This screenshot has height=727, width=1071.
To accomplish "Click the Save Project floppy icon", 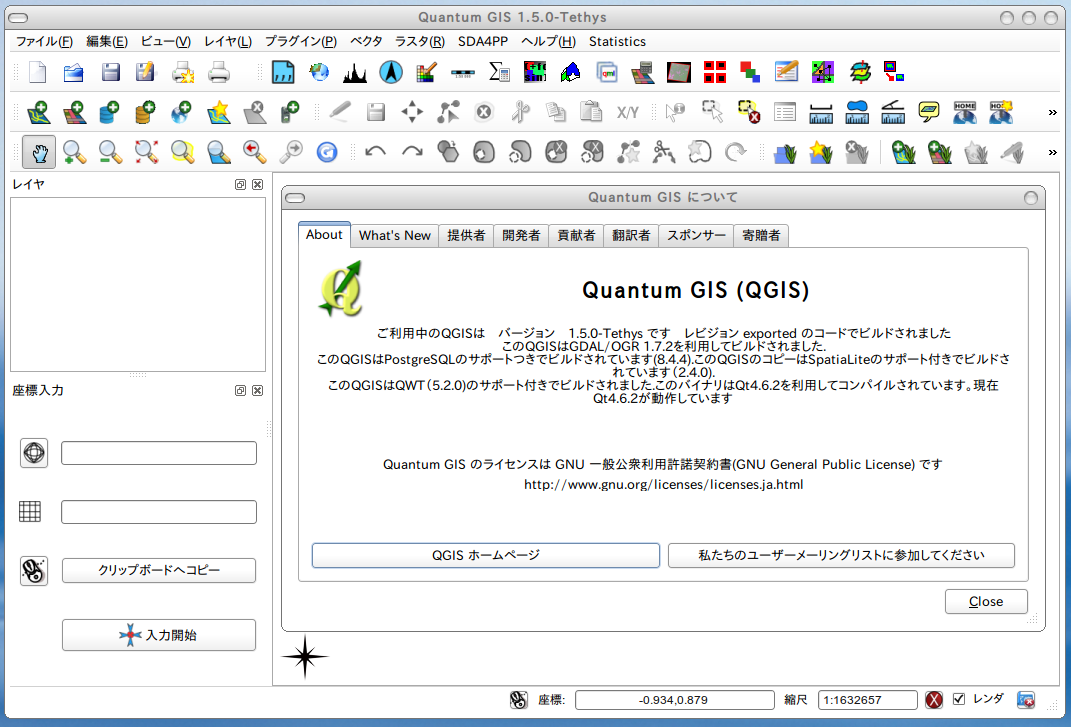I will 110,72.
